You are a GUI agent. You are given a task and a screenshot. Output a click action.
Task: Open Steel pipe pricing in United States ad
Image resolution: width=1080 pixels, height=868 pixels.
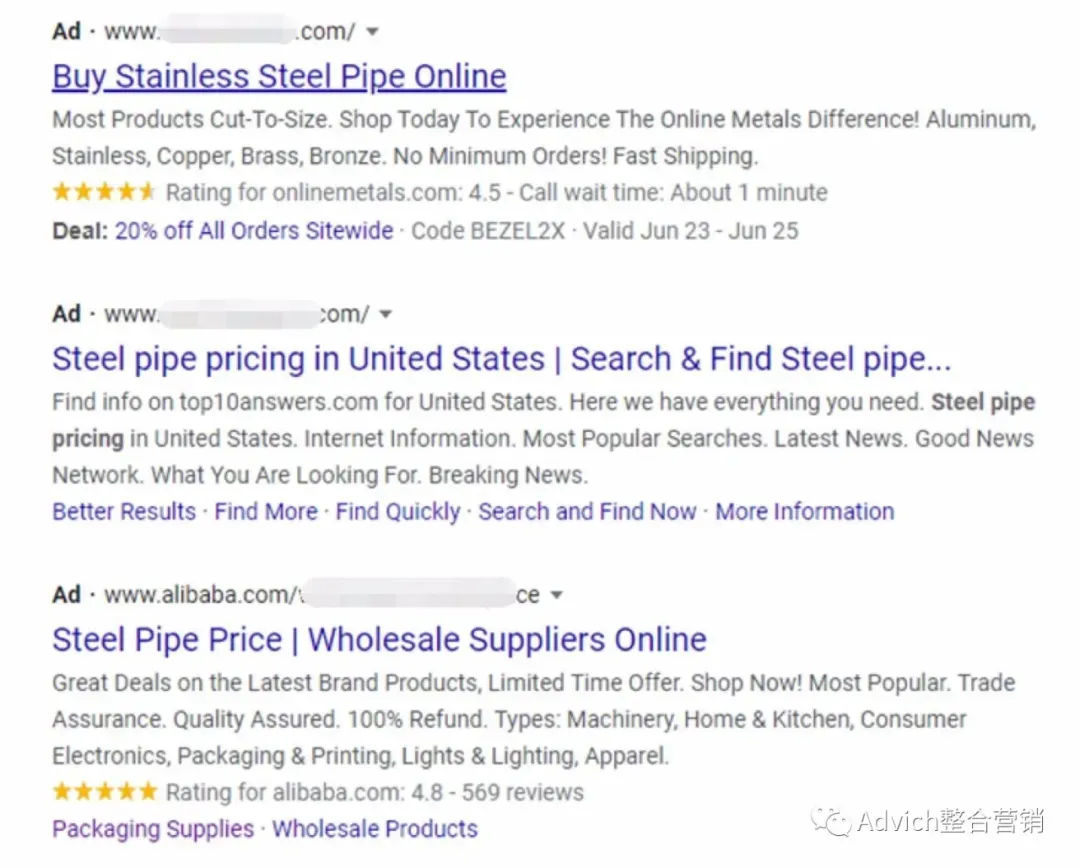[x=501, y=359]
